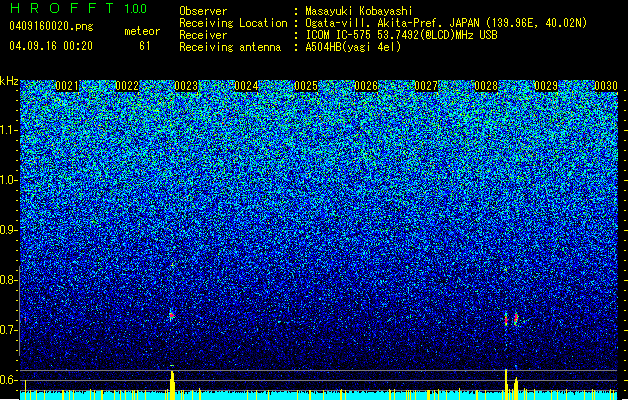Click the 0027 time marker
This screenshot has height=400, width=629.
point(426,86)
